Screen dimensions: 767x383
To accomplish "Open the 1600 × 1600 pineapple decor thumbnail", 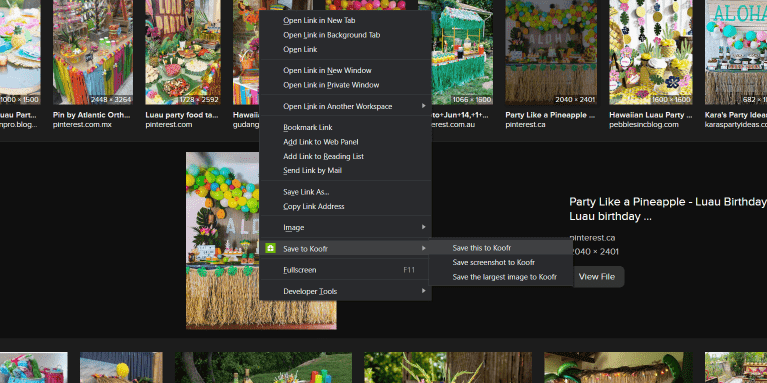I will tap(651, 52).
